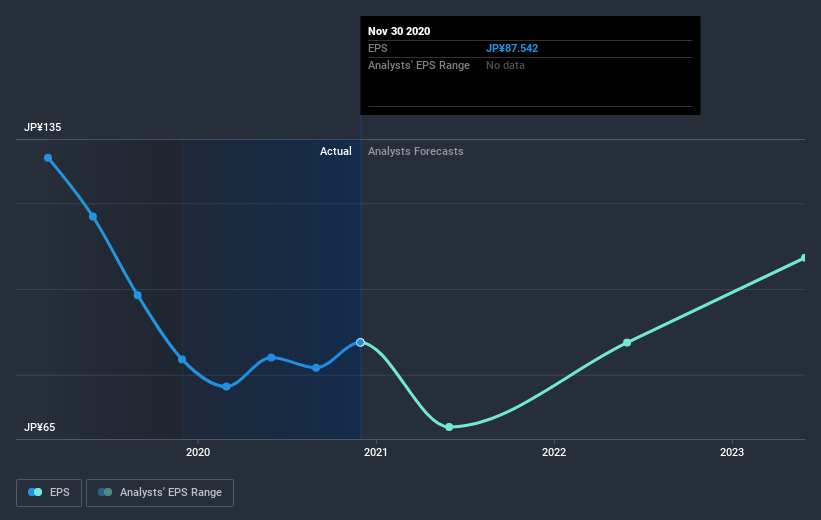Click the Nov 30 2020 tooltip date
Image resolution: width=821 pixels, height=520 pixels.
pos(399,31)
